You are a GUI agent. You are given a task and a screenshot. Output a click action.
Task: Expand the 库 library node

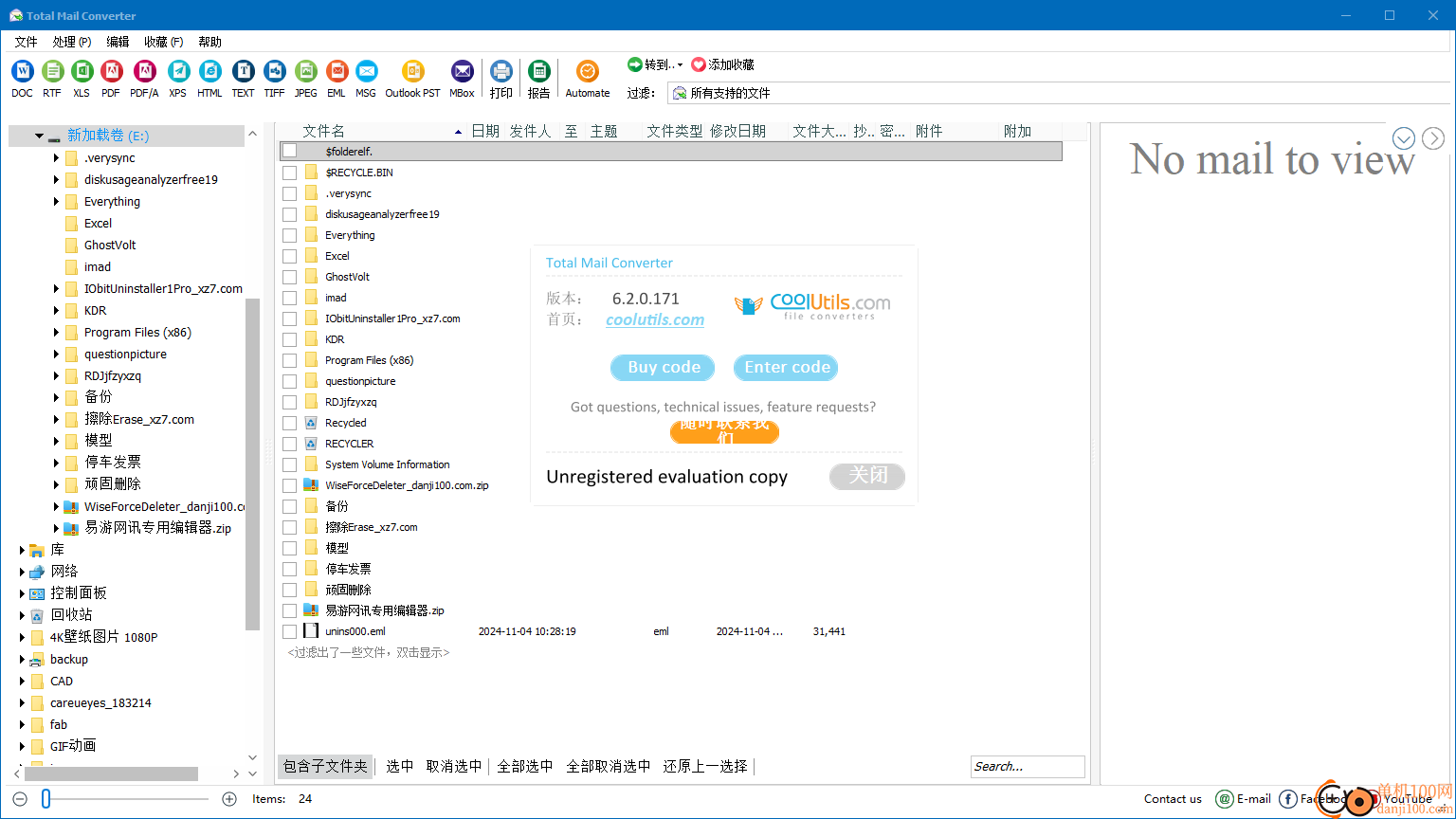pos(22,550)
